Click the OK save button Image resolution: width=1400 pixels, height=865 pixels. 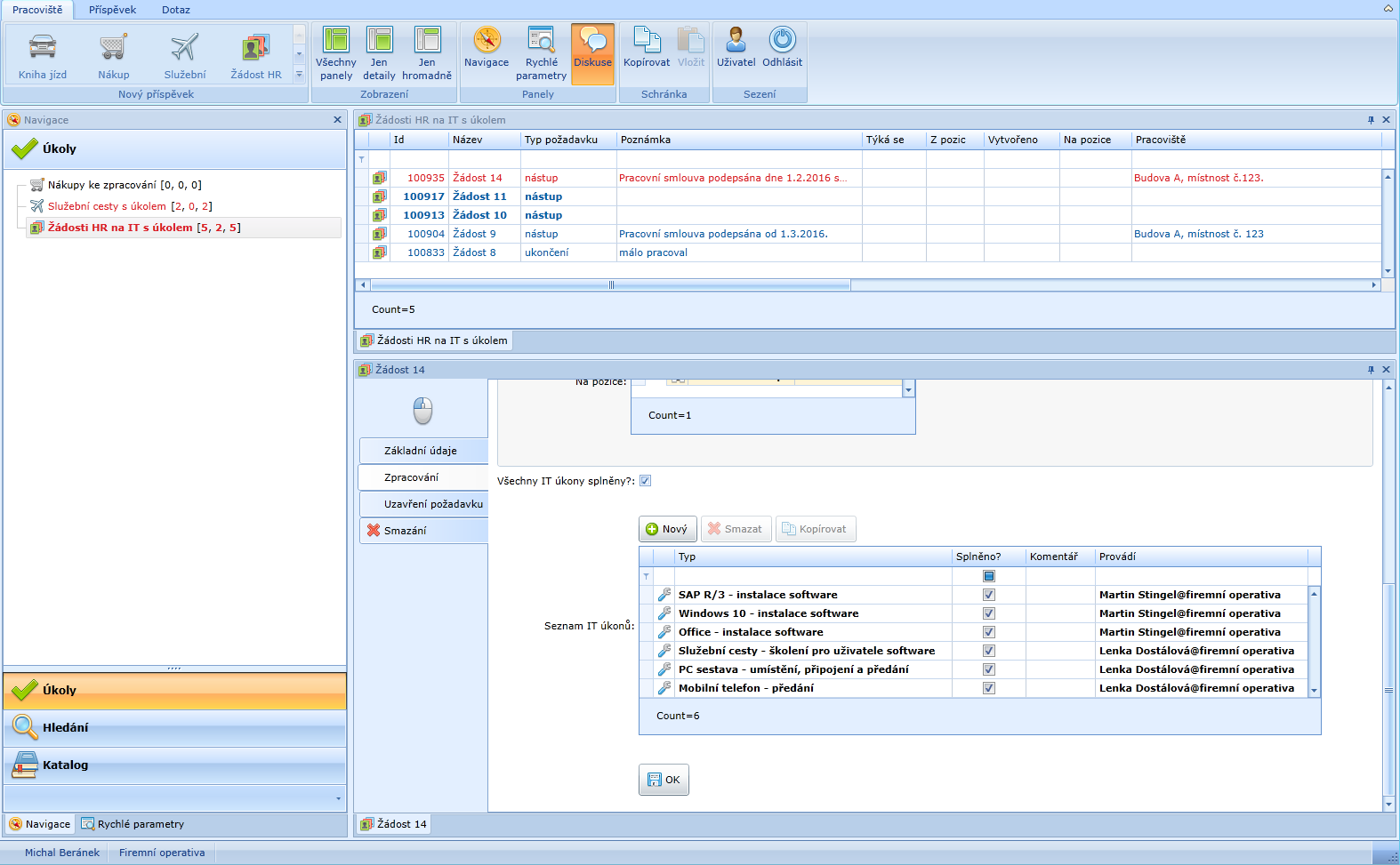(664, 780)
